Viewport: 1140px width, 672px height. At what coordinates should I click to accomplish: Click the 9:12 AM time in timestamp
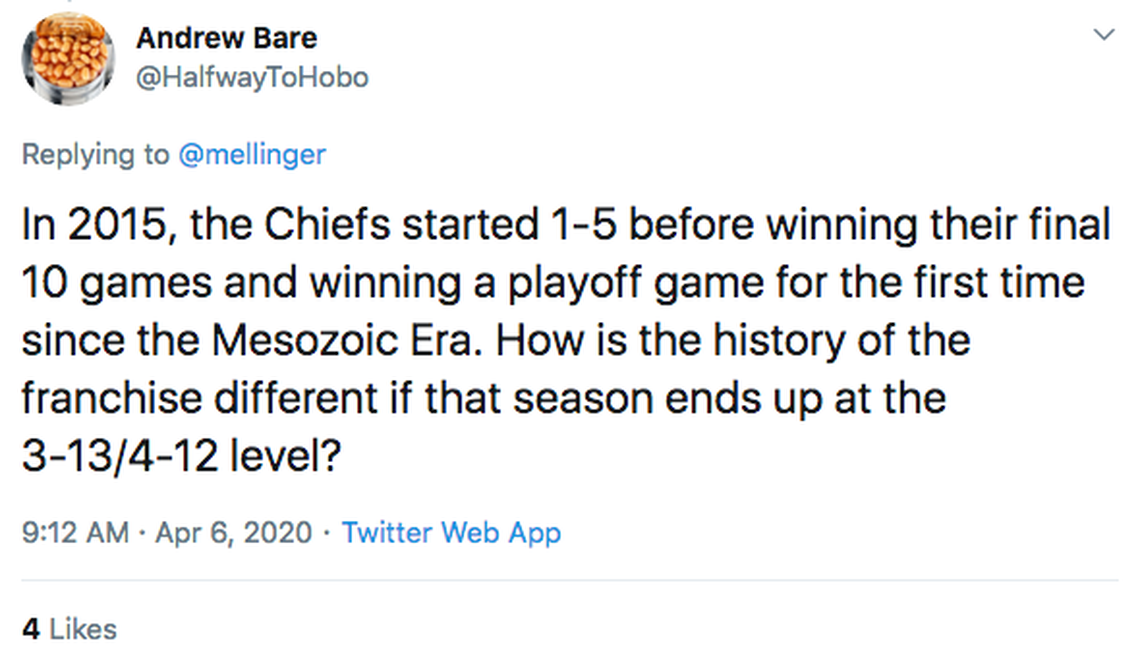pyautogui.click(x=75, y=532)
